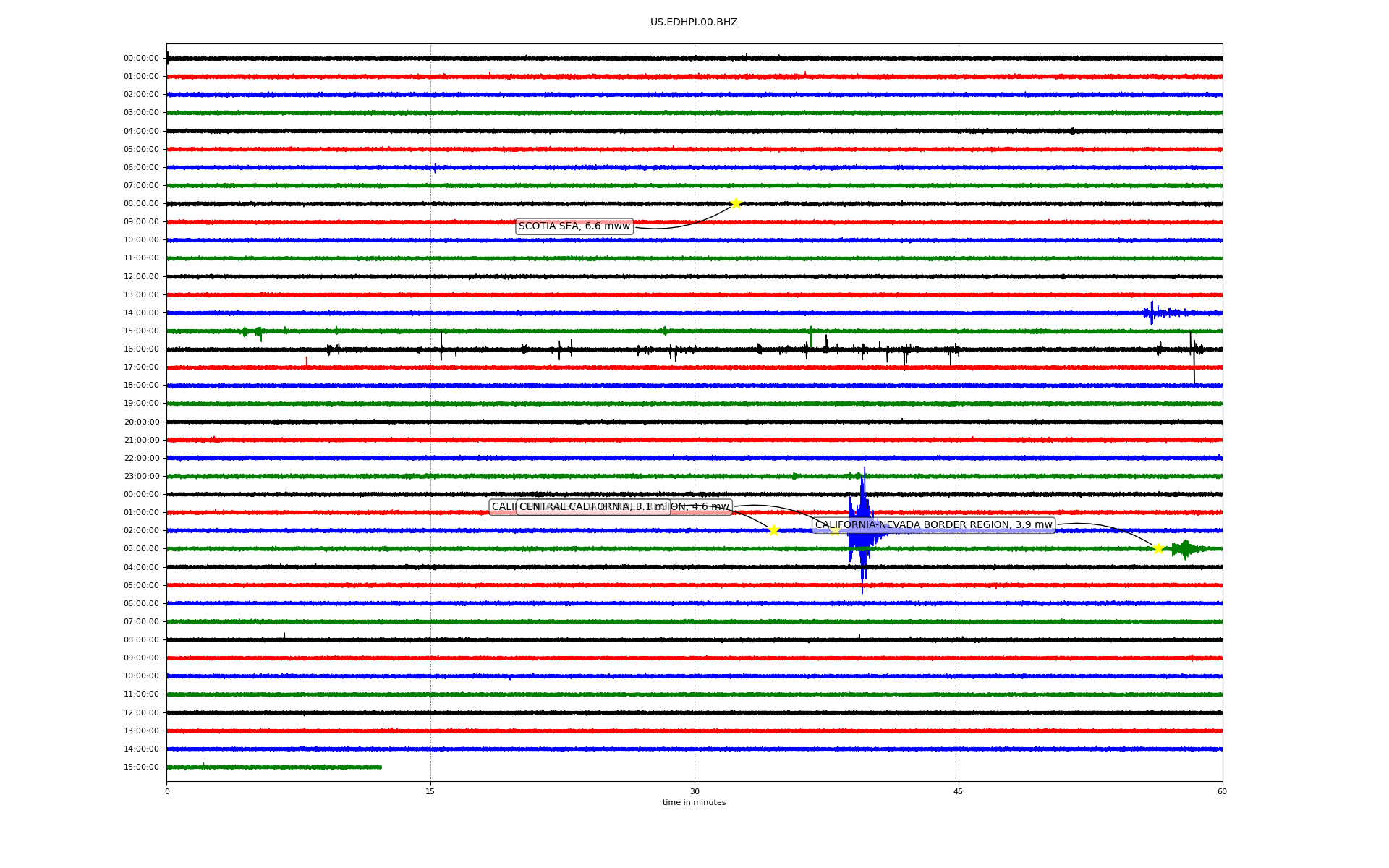Select the 16:00:00 time label

(x=141, y=349)
